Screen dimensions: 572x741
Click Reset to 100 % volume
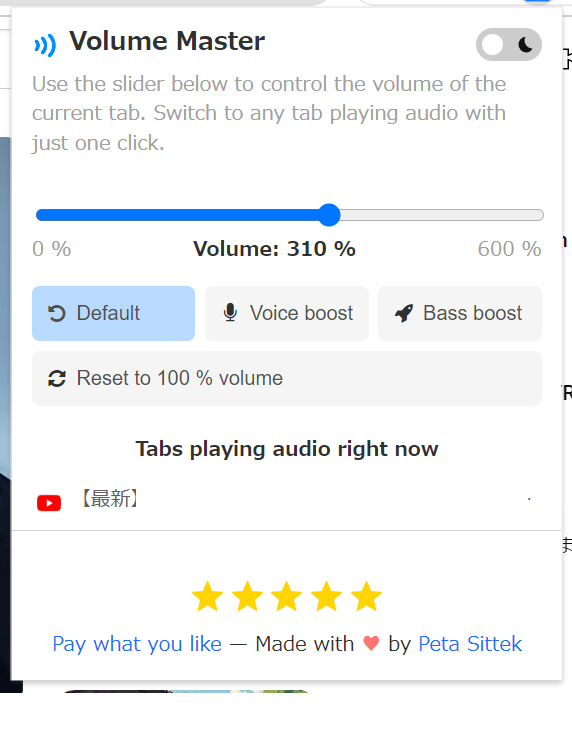coord(286,378)
